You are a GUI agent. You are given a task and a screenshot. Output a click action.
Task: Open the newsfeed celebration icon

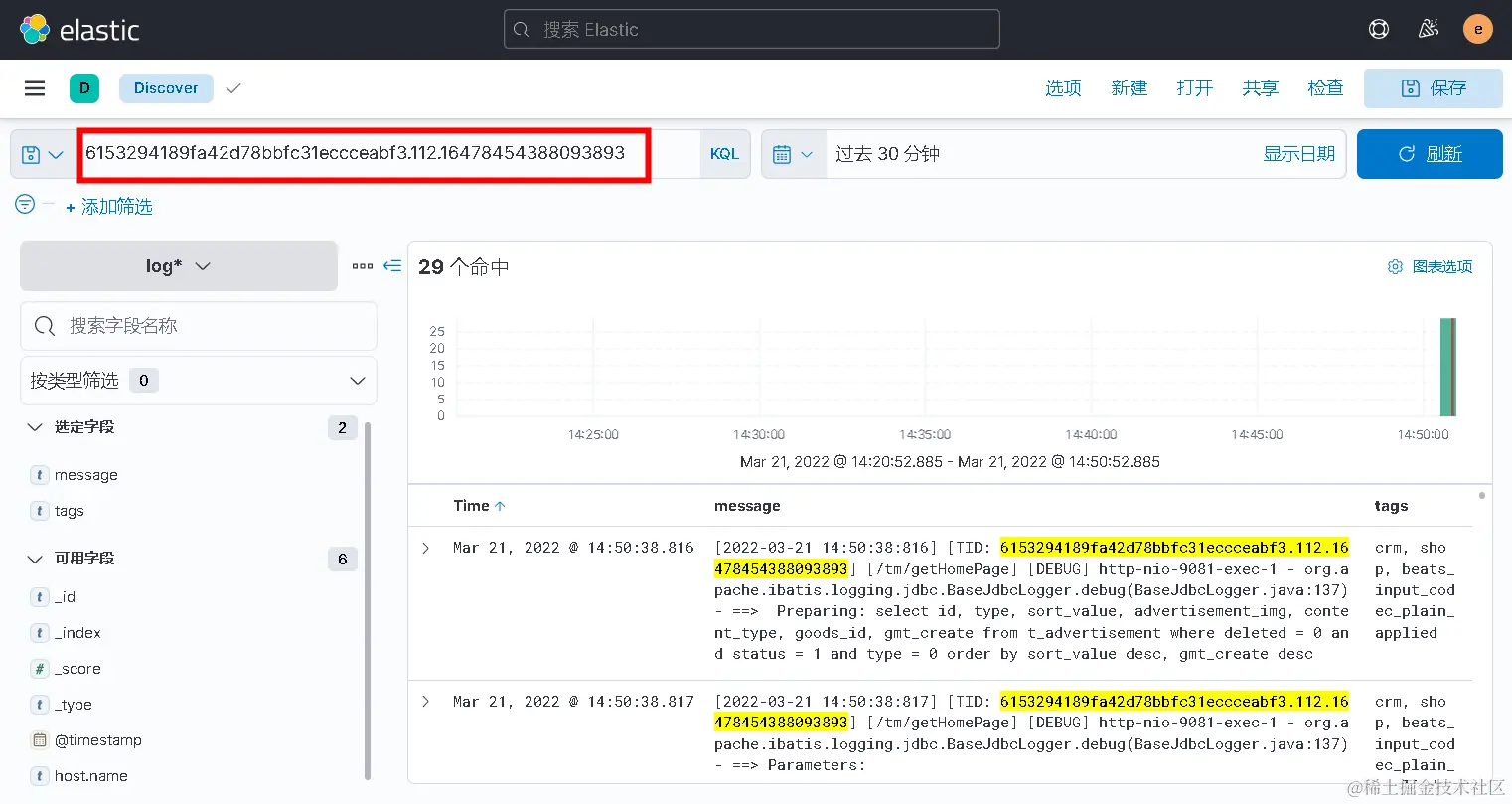[x=1429, y=29]
